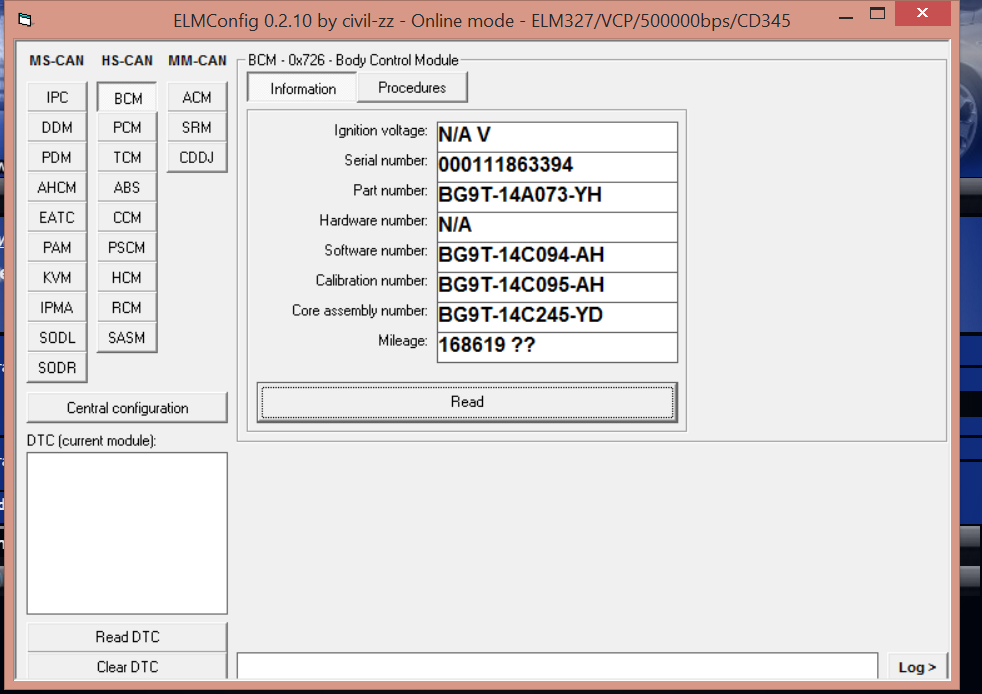Choose the ACM module under MM-CAN
This screenshot has width=982, height=694.
(x=197, y=97)
